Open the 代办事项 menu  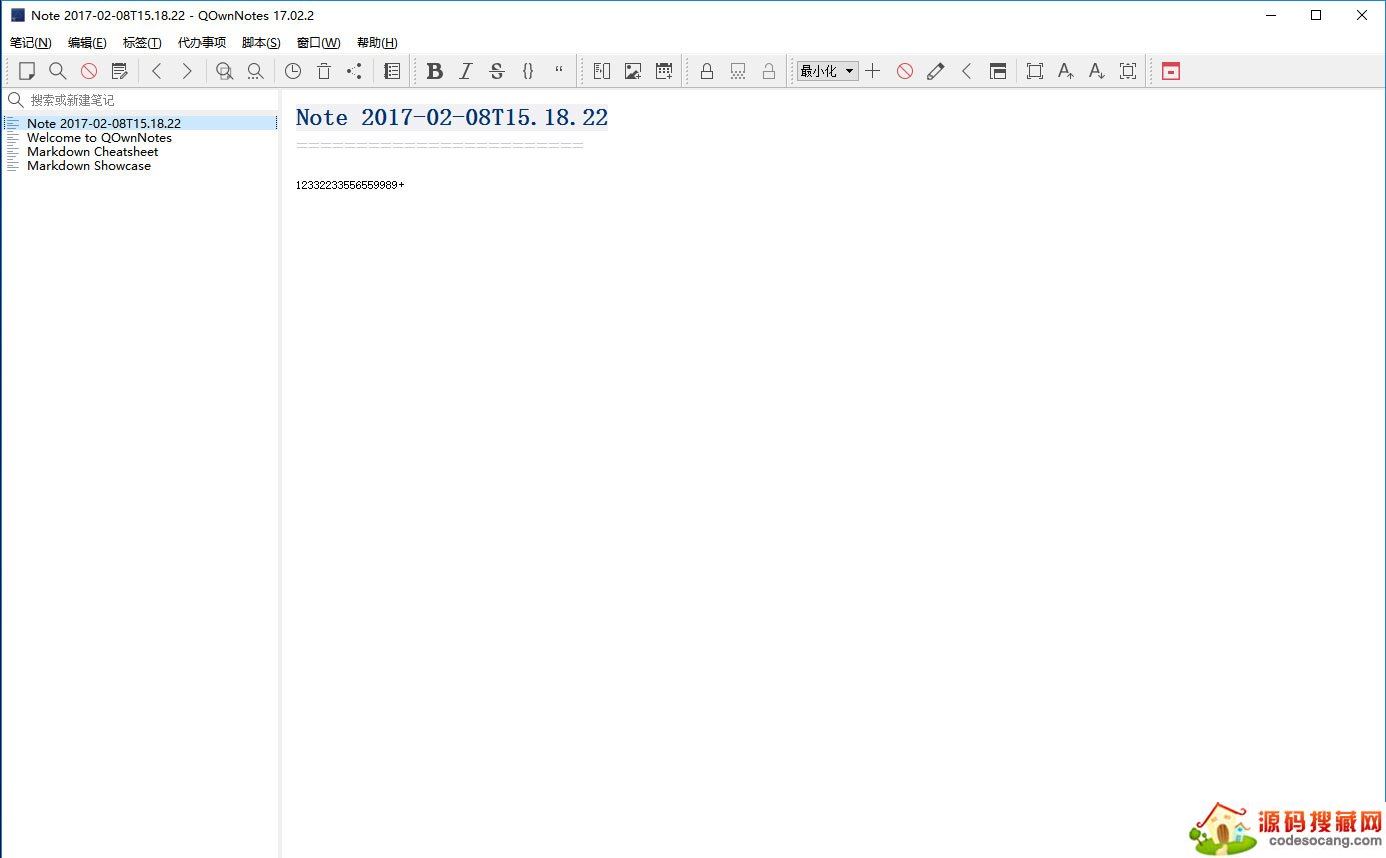(x=202, y=43)
